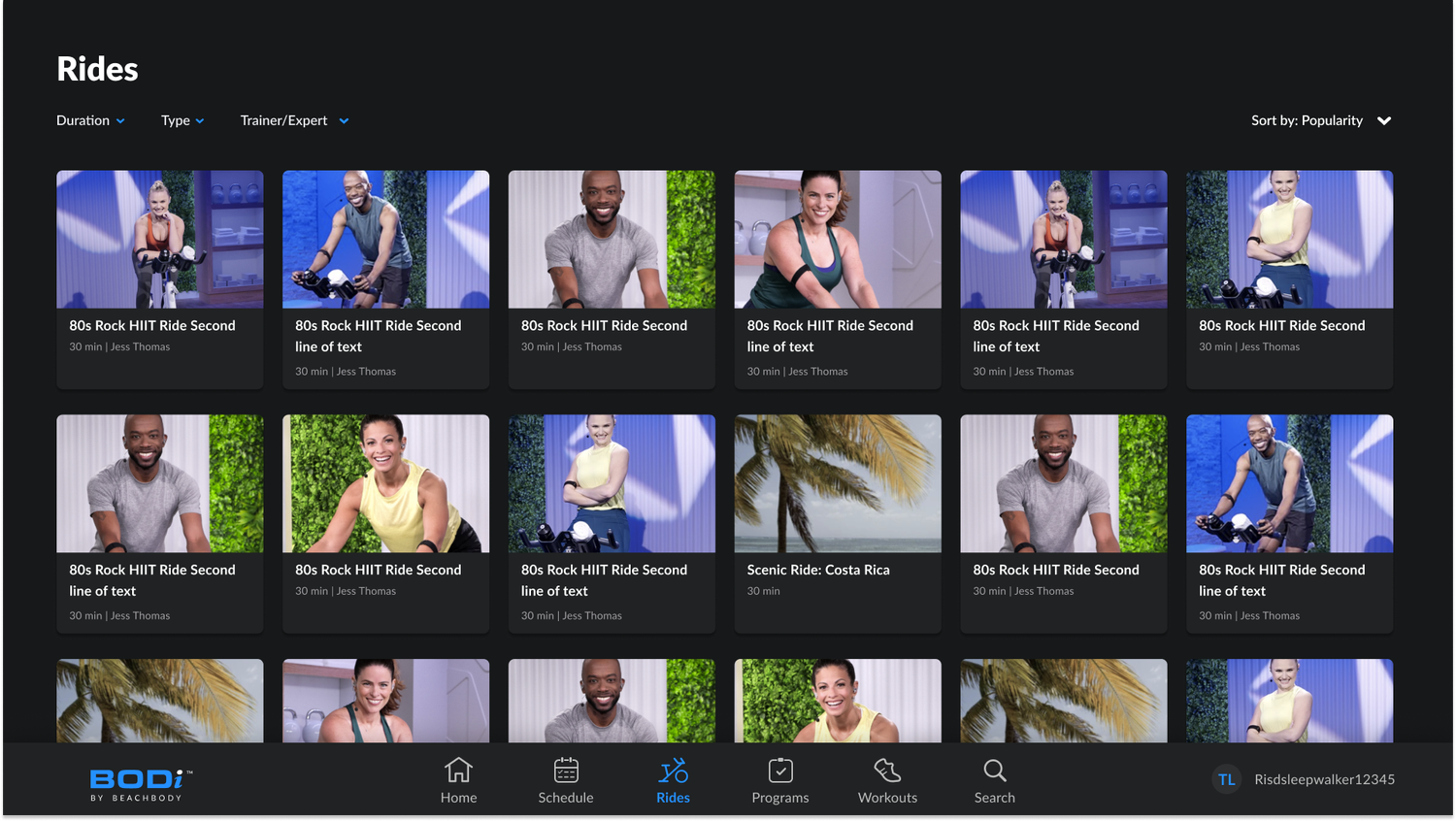Click the username Risdsleepwalker12345
This screenshot has width=1456, height=821.
(1324, 779)
